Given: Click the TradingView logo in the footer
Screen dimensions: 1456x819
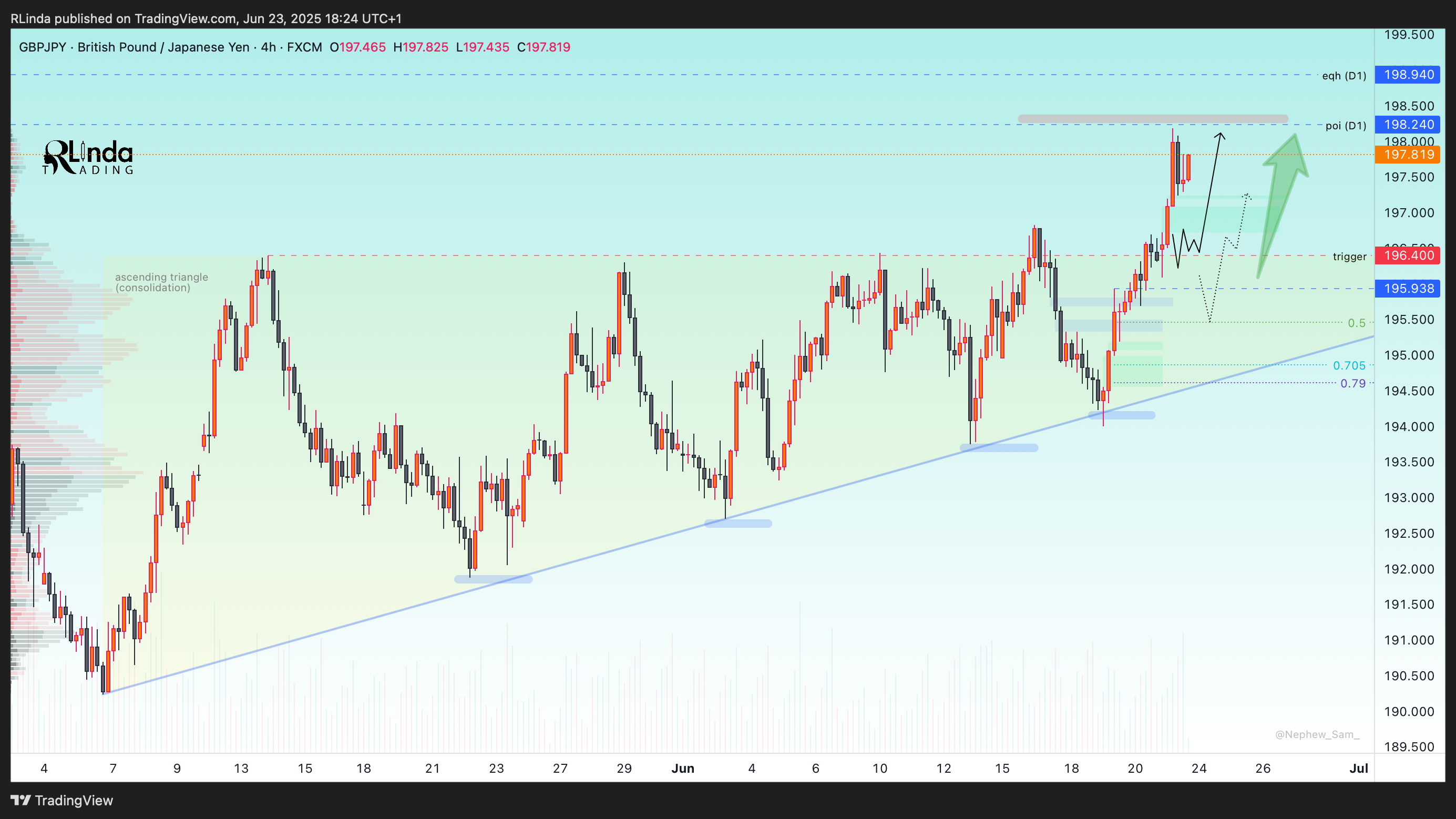Looking at the screenshot, I should (61, 801).
